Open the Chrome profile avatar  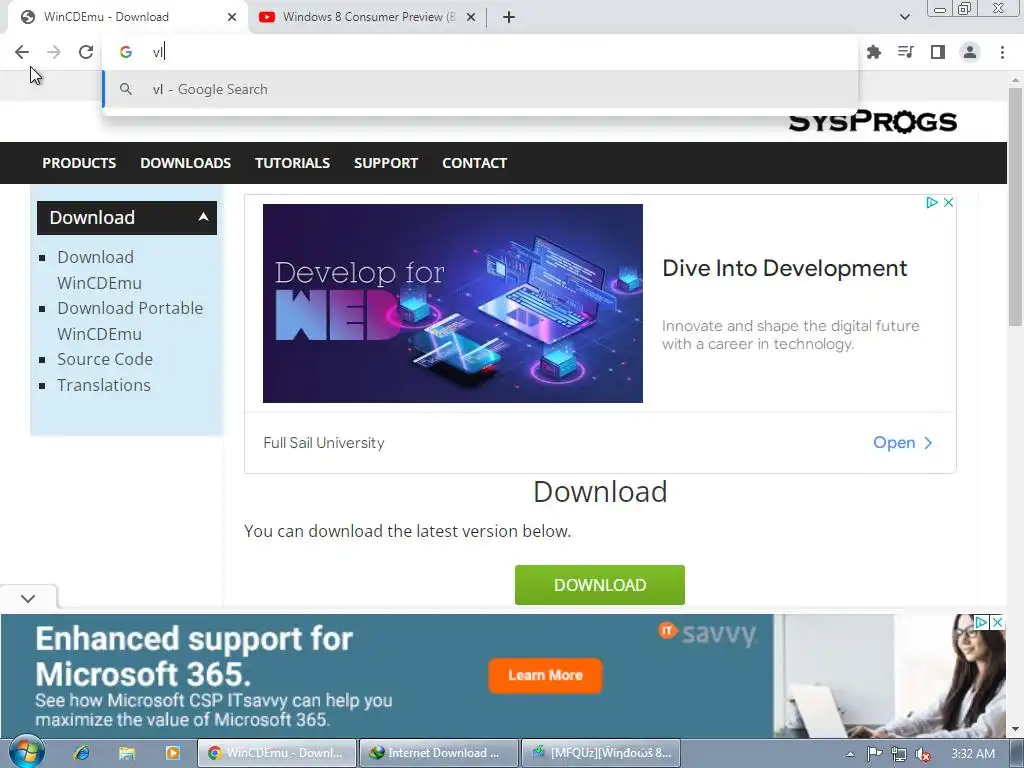(x=970, y=52)
